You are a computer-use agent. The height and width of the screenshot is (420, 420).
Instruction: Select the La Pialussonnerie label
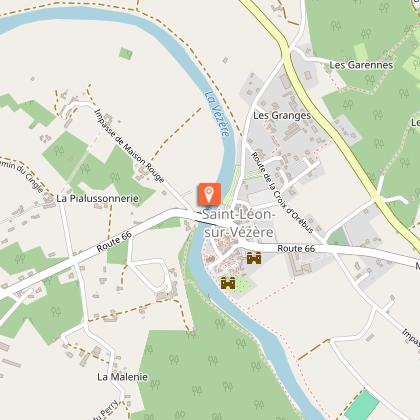pos(97,199)
